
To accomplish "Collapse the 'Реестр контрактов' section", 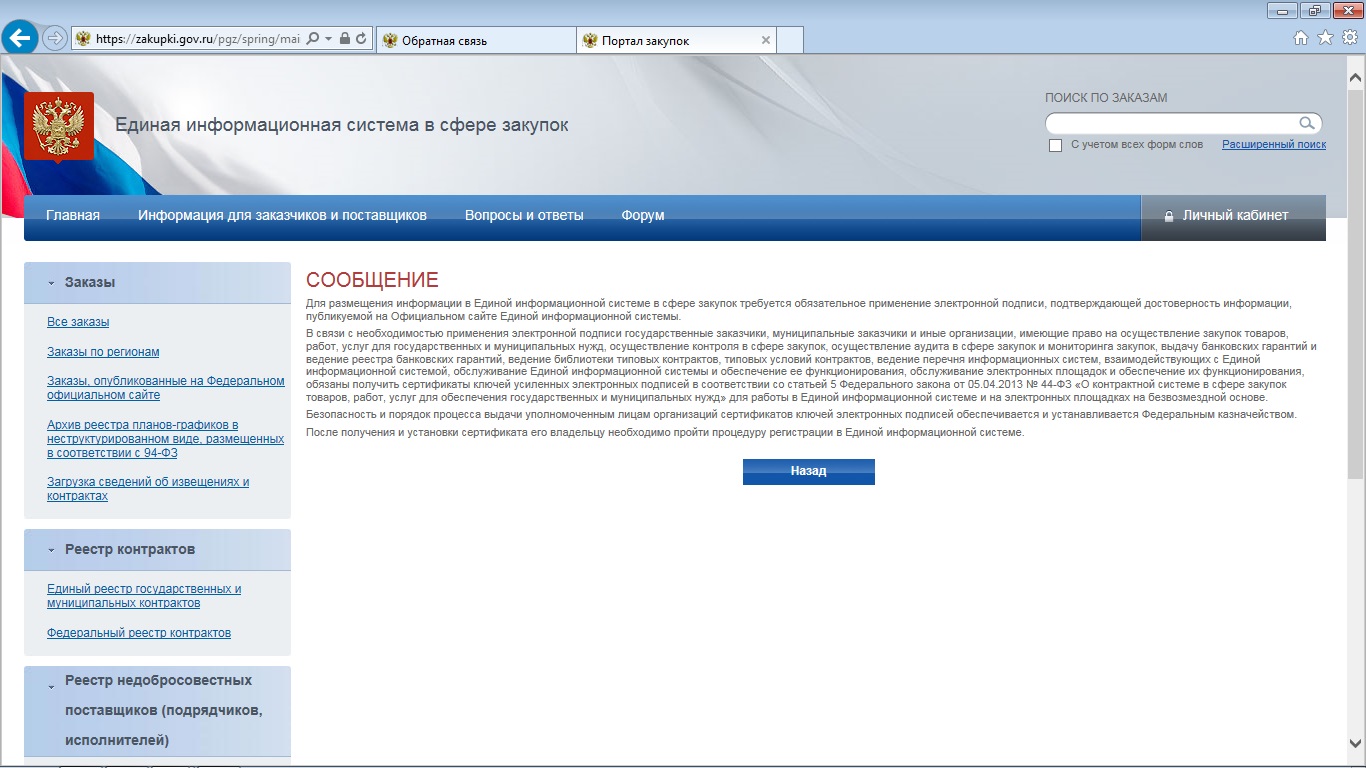I will click(51, 550).
